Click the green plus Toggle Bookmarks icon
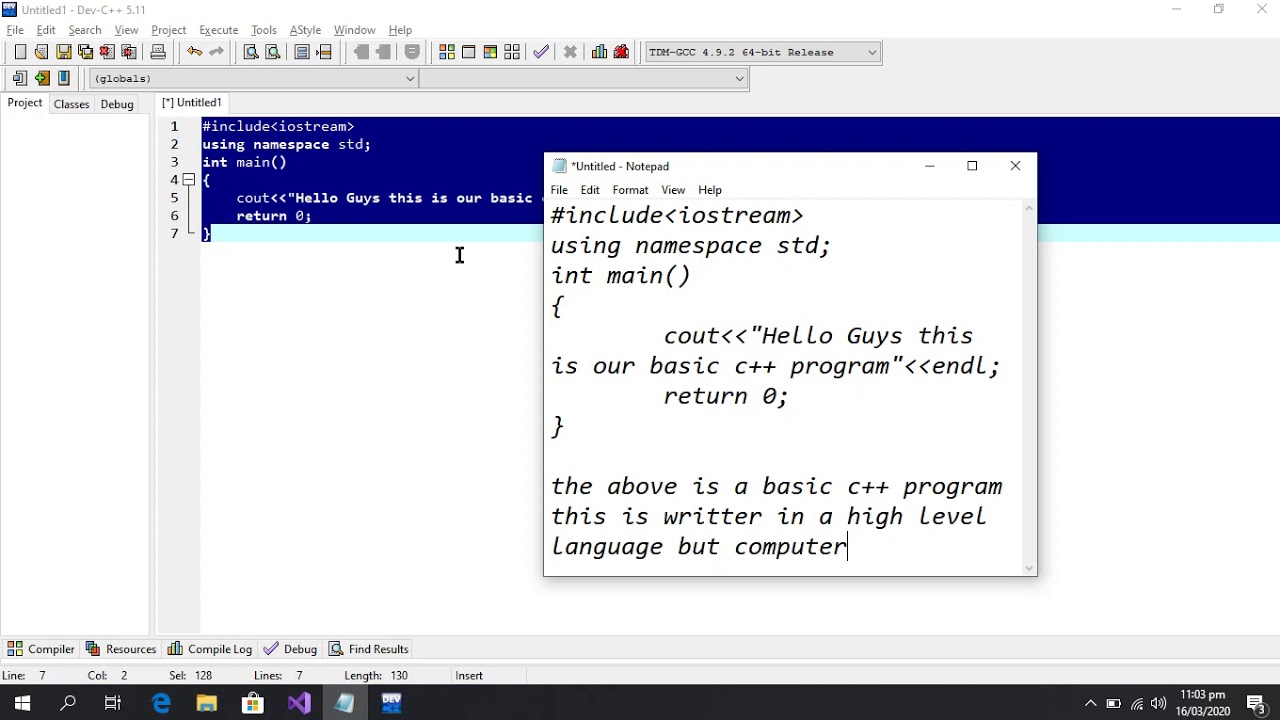 pos(42,78)
